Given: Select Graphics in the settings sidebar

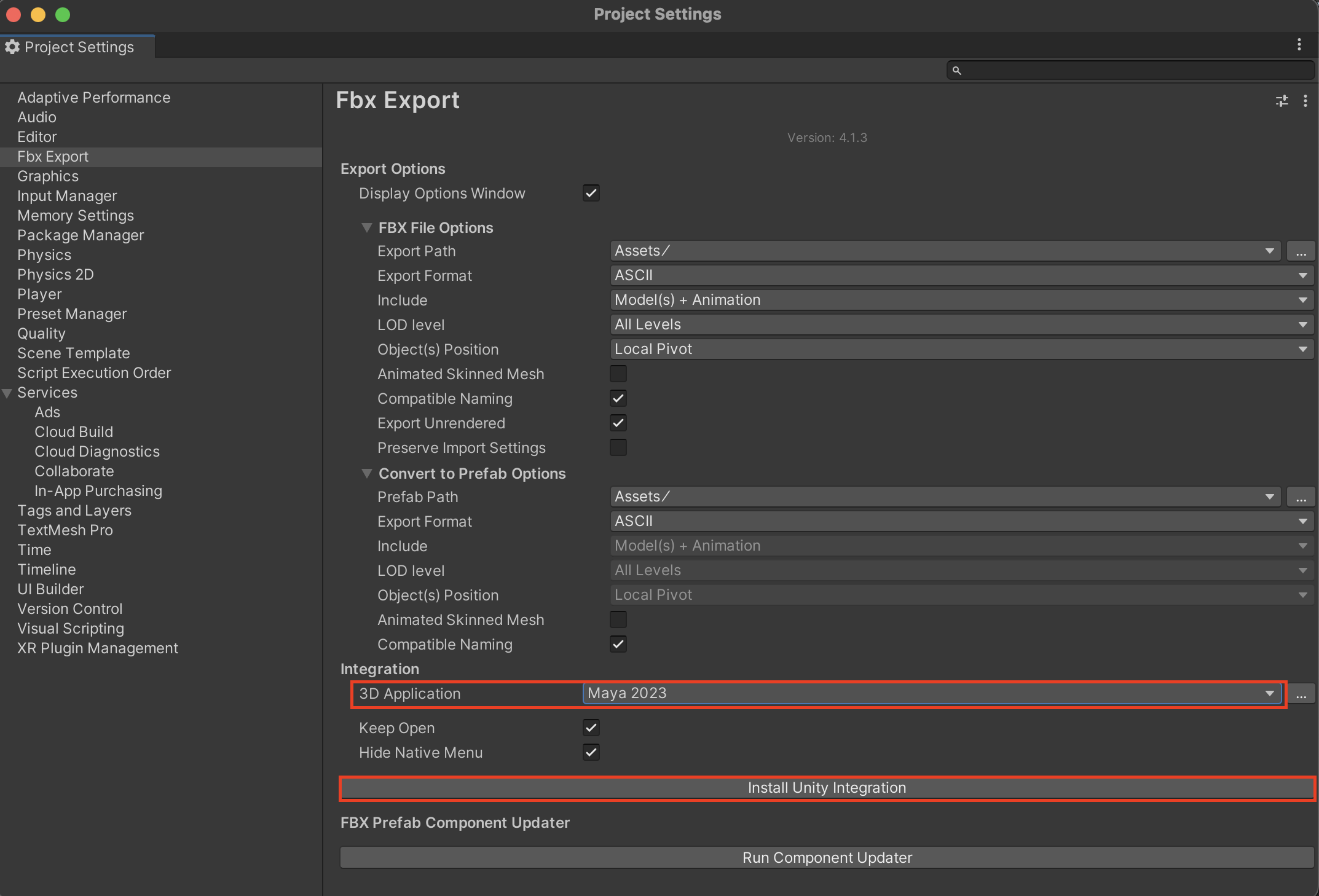Looking at the screenshot, I should point(48,176).
